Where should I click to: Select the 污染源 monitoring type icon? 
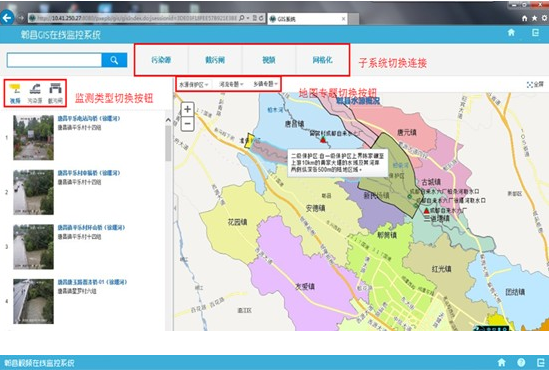point(35,93)
